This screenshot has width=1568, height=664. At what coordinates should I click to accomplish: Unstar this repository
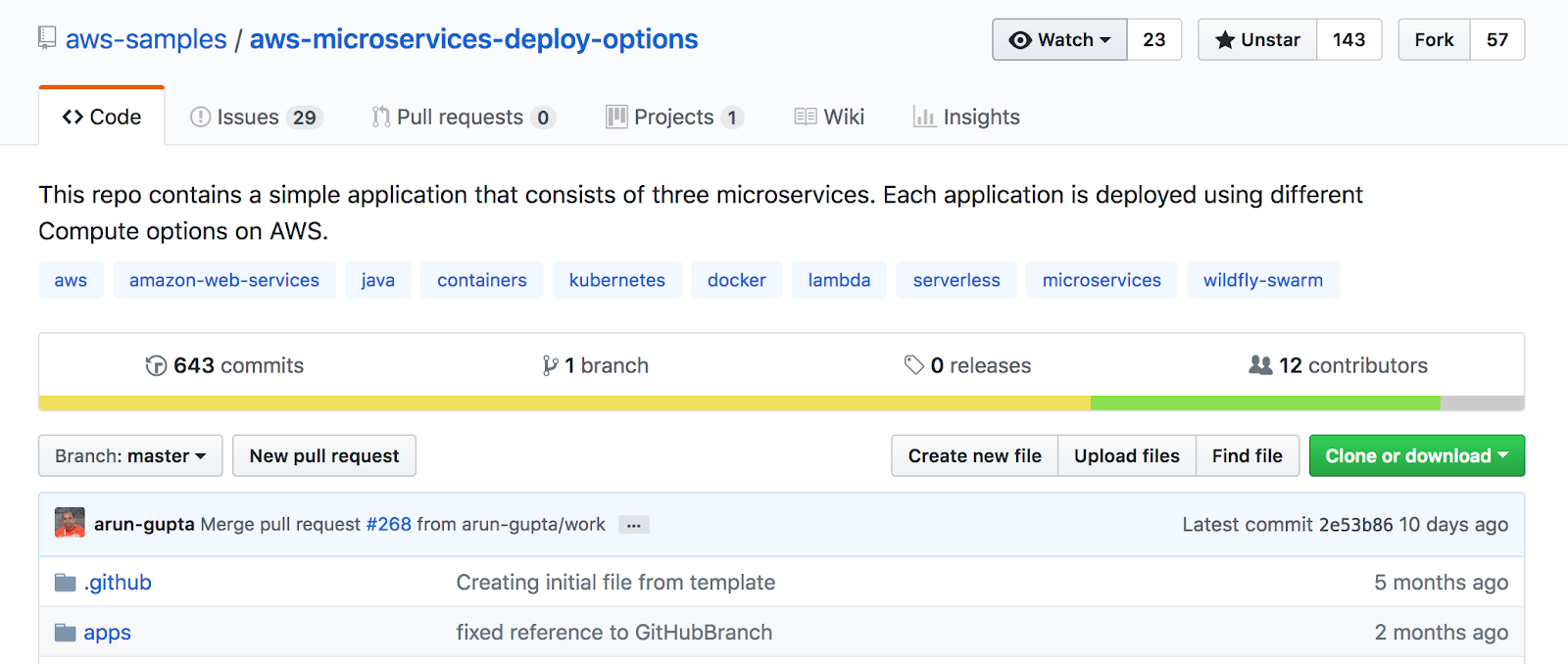tap(1257, 40)
